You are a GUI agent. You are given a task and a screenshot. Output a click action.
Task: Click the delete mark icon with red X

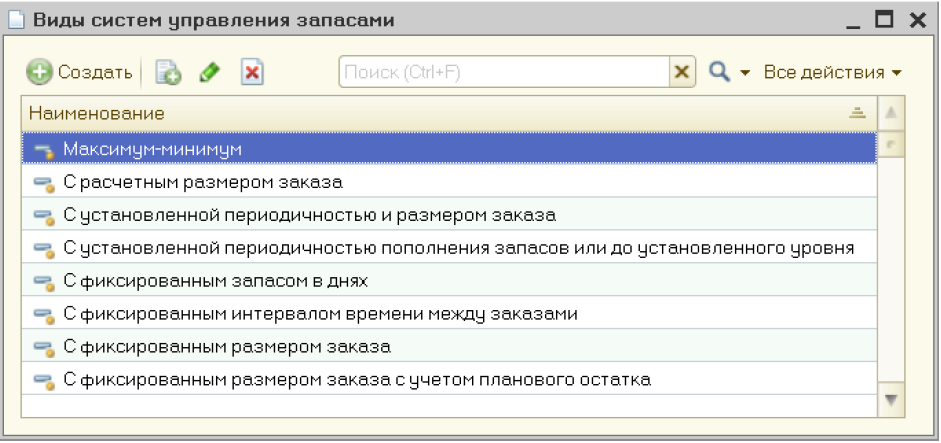pyautogui.click(x=252, y=73)
